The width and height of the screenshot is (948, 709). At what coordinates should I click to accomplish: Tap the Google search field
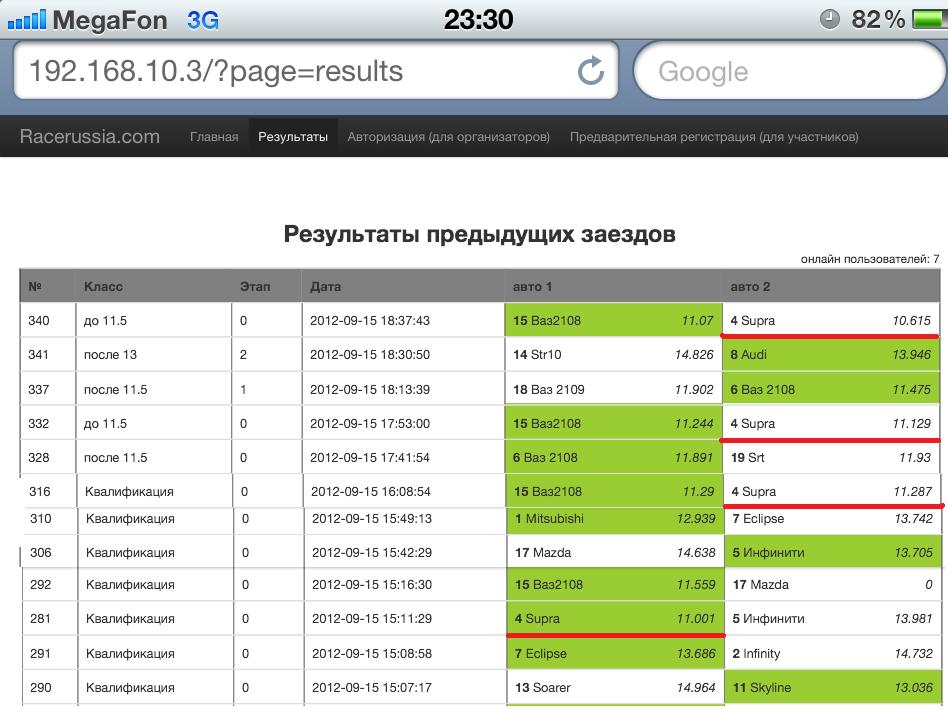point(790,71)
